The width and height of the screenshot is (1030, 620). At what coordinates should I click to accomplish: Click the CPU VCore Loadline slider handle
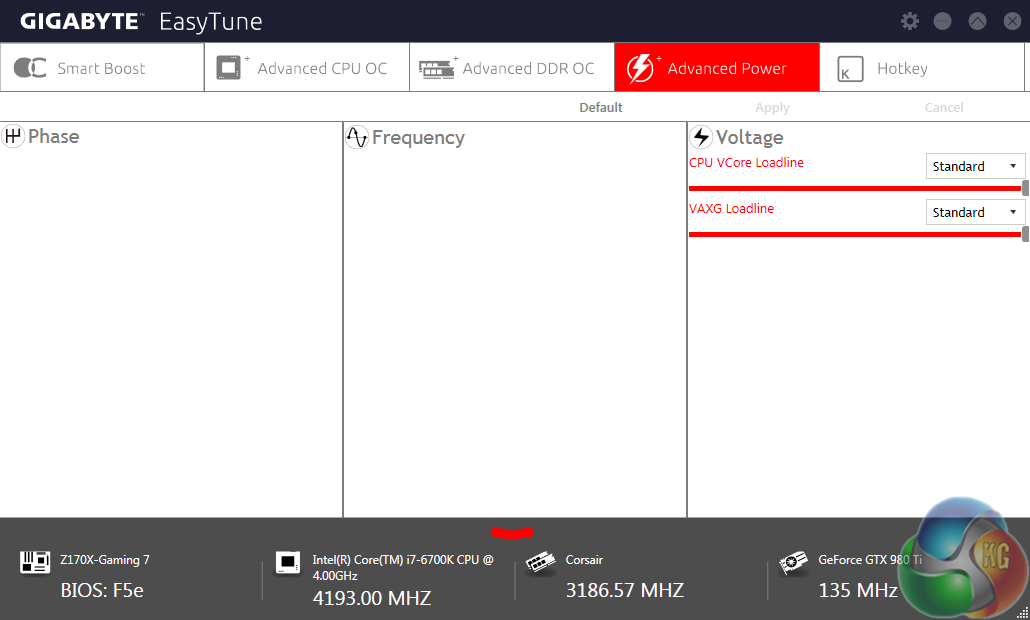[1025, 188]
